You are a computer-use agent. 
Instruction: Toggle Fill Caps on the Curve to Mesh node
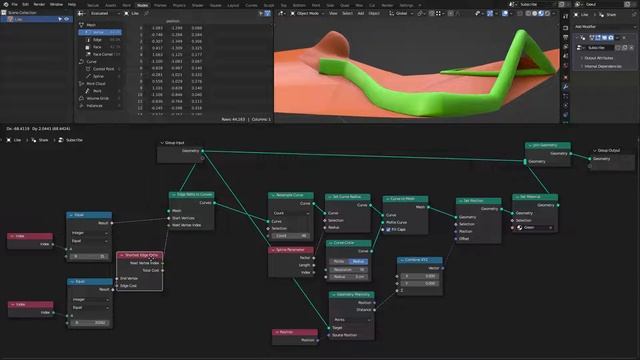(x=388, y=230)
